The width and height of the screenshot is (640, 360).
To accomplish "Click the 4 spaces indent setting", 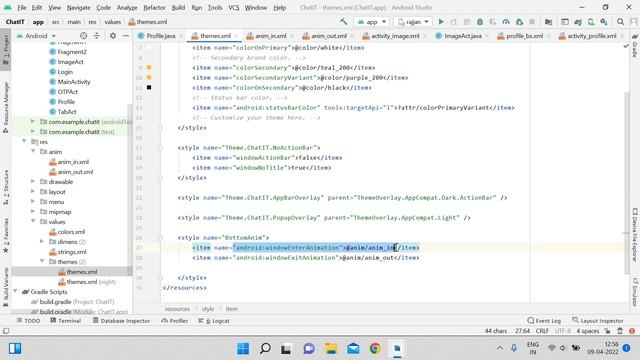I will point(587,331).
